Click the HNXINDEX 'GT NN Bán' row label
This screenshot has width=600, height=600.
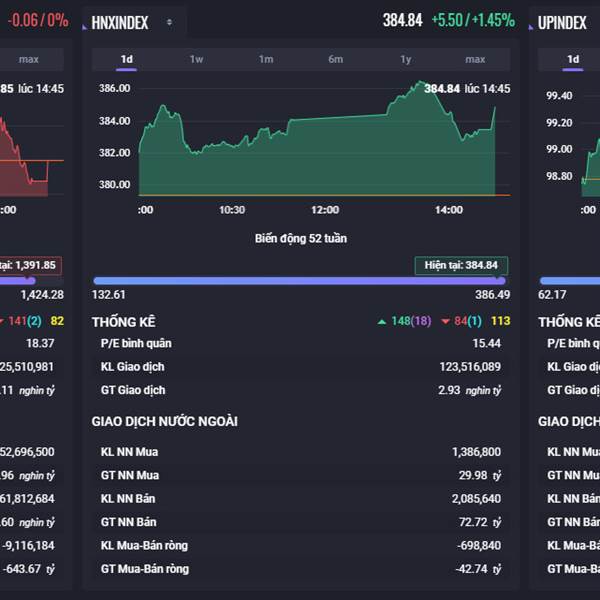(129, 522)
